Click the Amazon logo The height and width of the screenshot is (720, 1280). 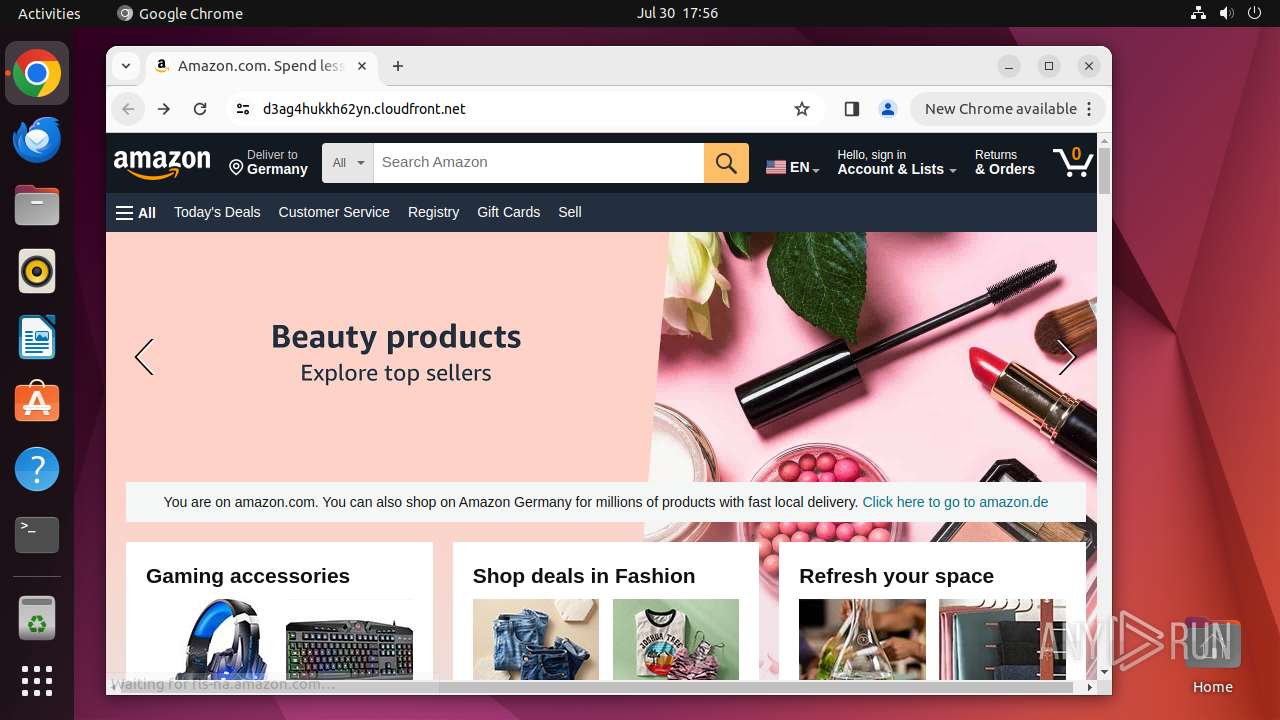coord(162,163)
